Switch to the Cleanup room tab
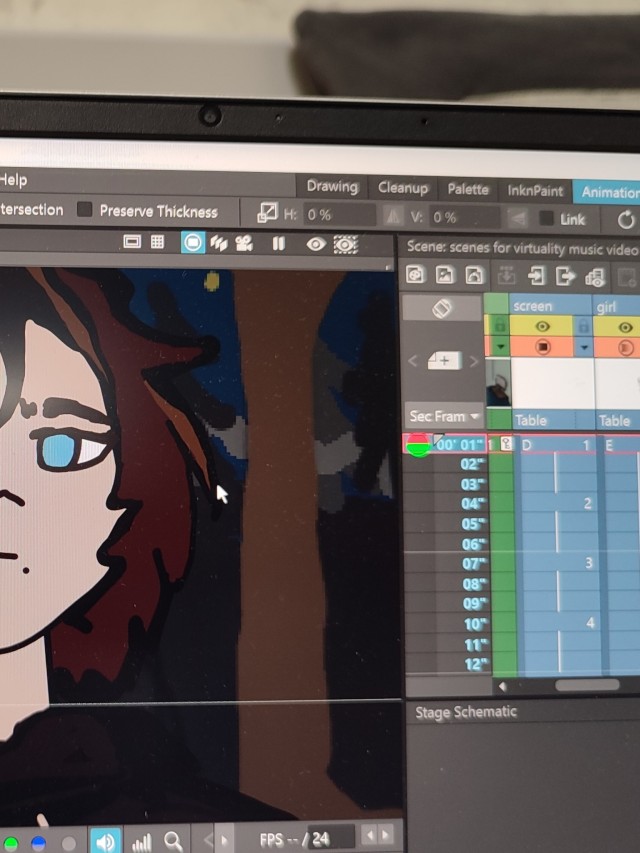 click(x=403, y=188)
